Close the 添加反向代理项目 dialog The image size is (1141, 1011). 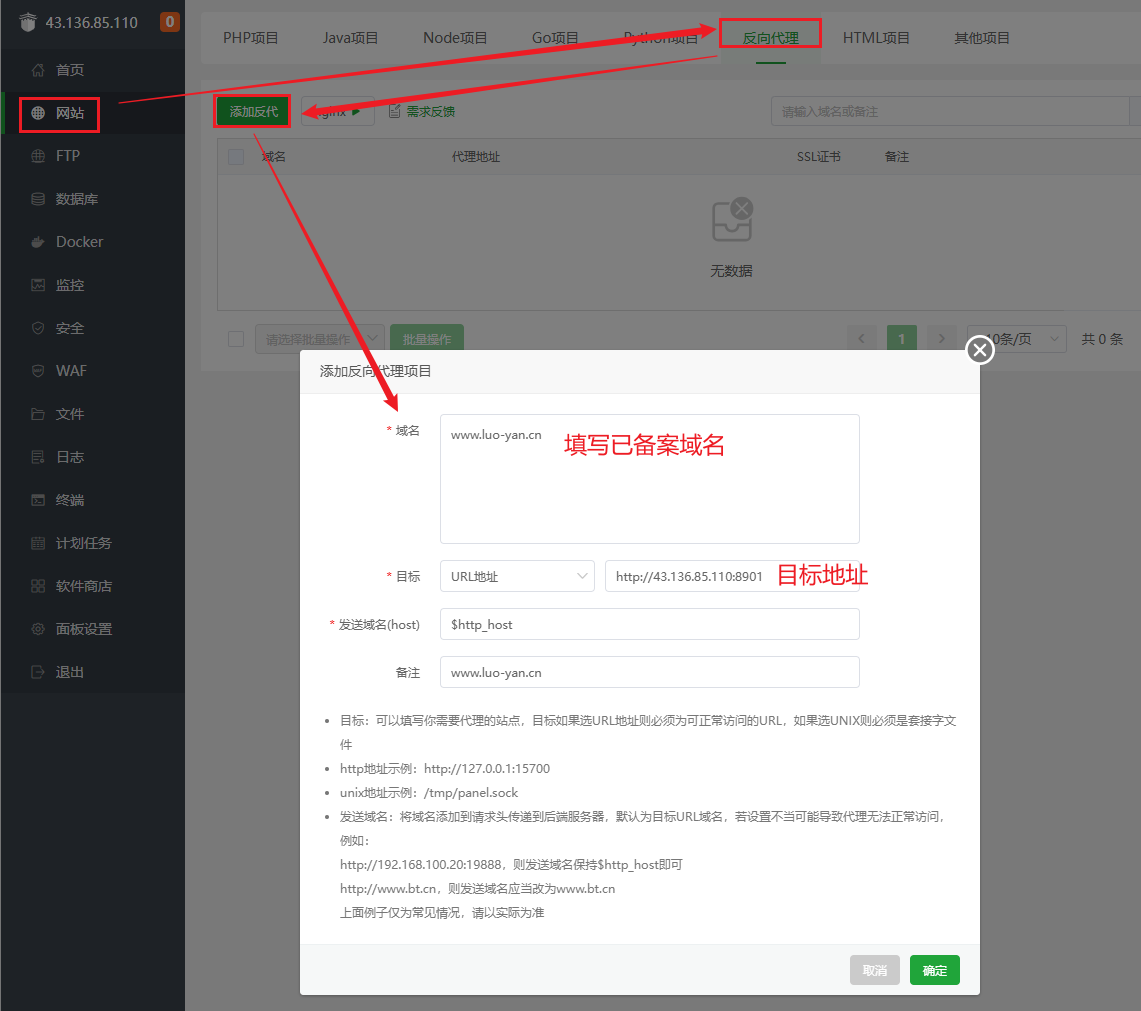(x=979, y=350)
